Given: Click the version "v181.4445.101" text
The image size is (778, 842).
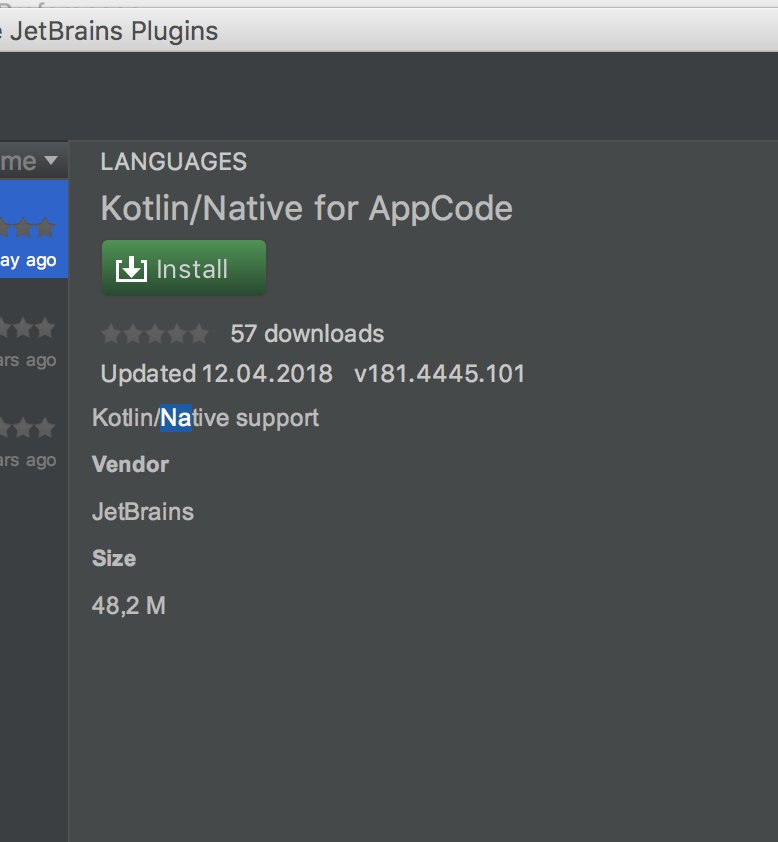Looking at the screenshot, I should (439, 373).
